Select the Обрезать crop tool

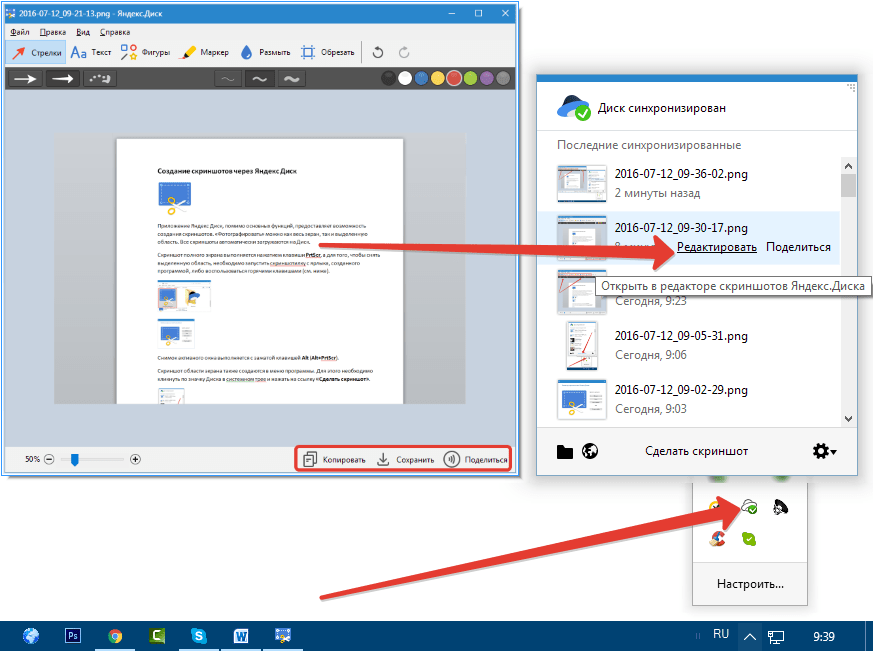[326, 52]
